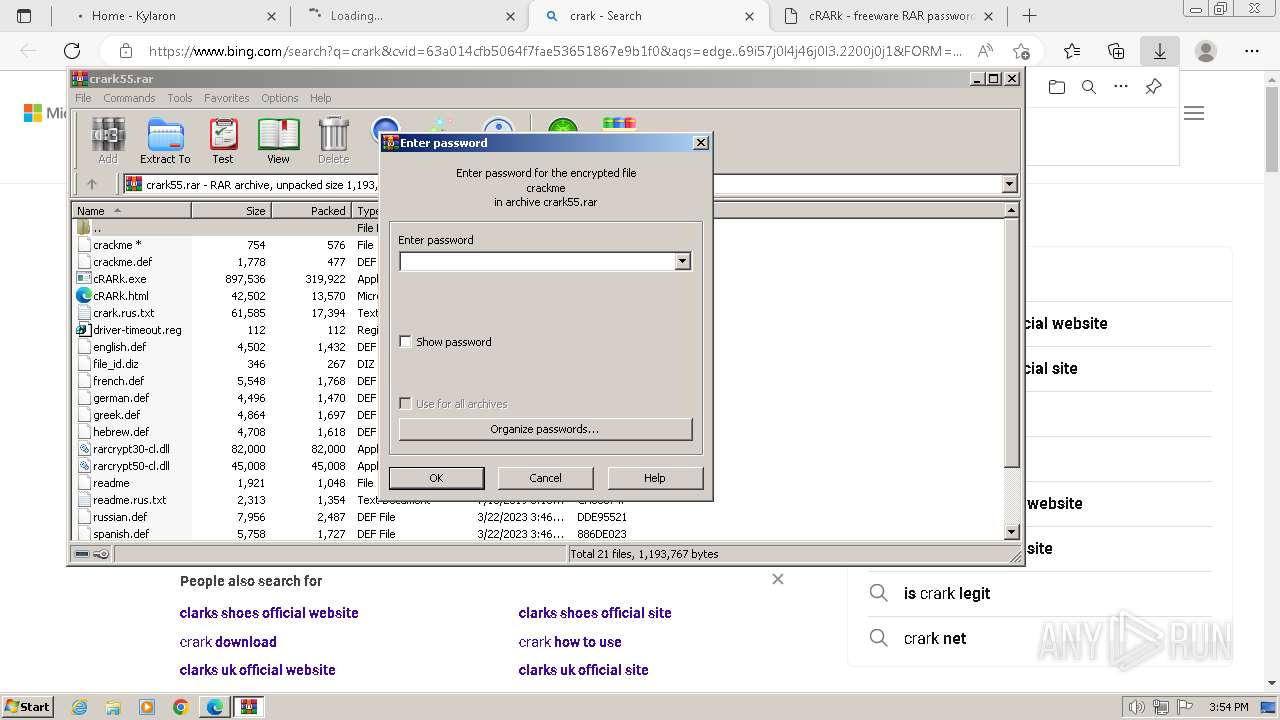Click the taskbar volume speaker icon

[x=1135, y=707]
